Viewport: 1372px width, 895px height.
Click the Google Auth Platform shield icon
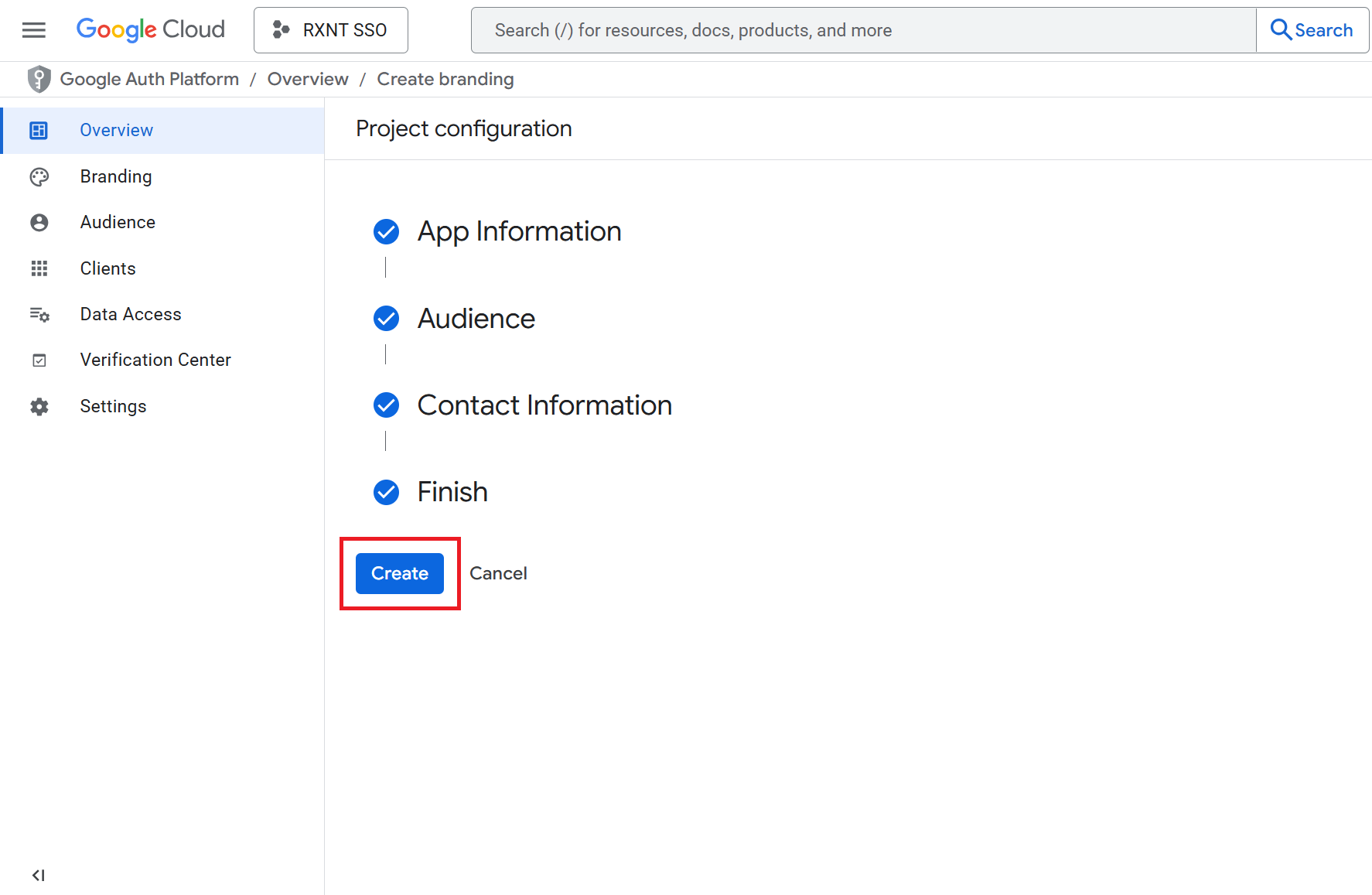pos(38,78)
